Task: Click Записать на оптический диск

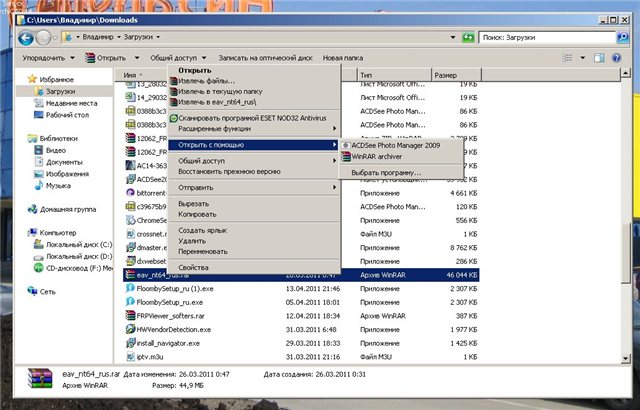Action: (x=265, y=58)
